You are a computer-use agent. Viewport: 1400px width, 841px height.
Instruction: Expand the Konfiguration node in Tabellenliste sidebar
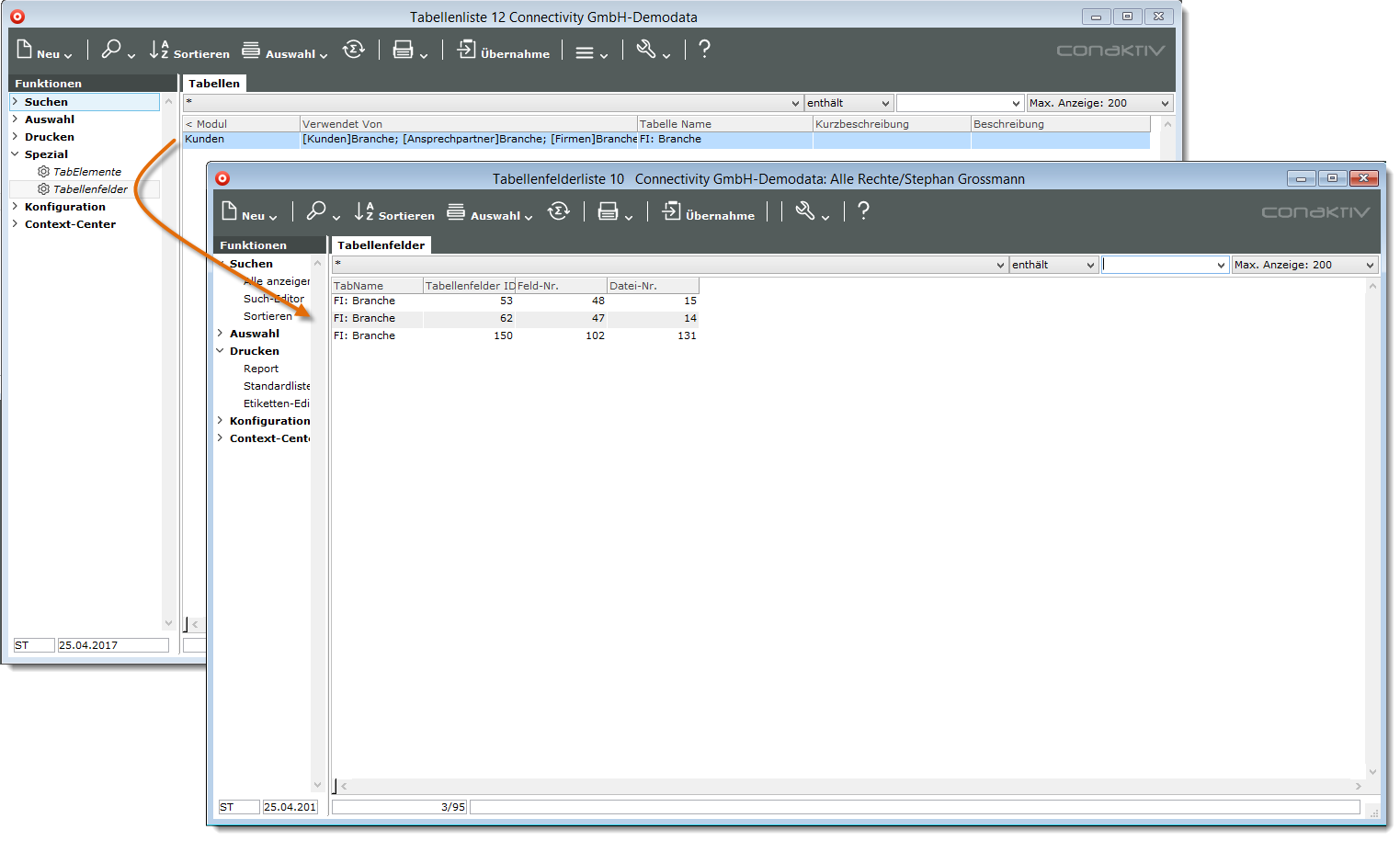pos(16,207)
